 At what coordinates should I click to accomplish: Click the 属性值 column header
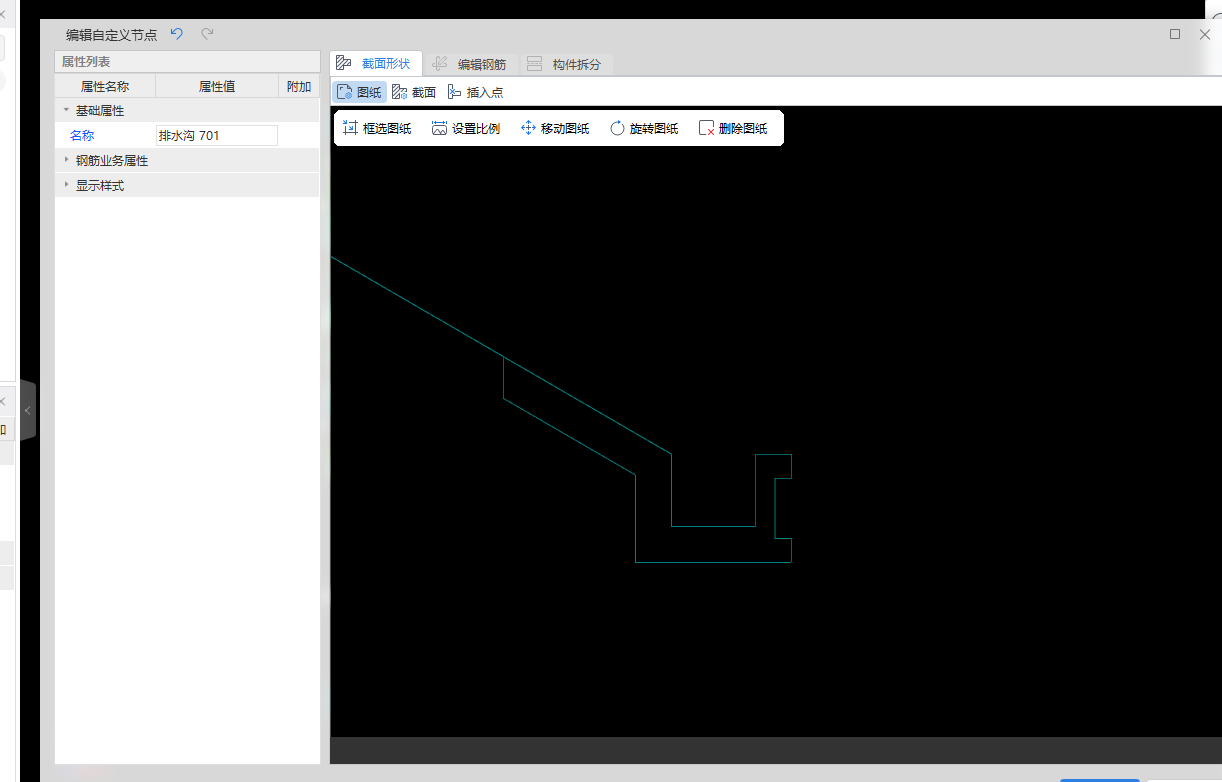pyautogui.click(x=217, y=87)
